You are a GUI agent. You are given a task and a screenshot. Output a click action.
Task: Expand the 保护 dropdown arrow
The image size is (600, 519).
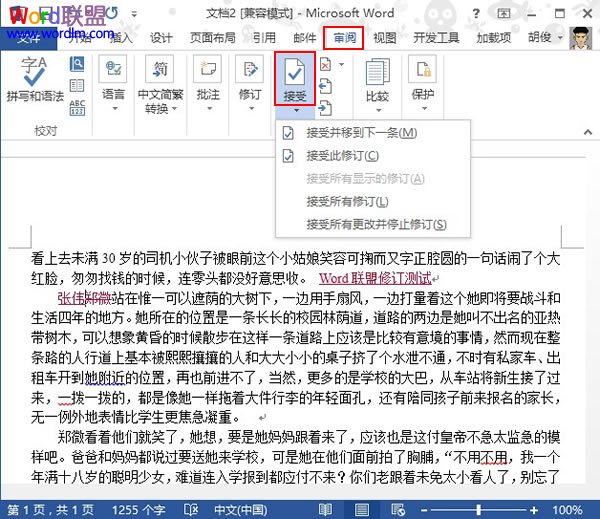[x=424, y=109]
